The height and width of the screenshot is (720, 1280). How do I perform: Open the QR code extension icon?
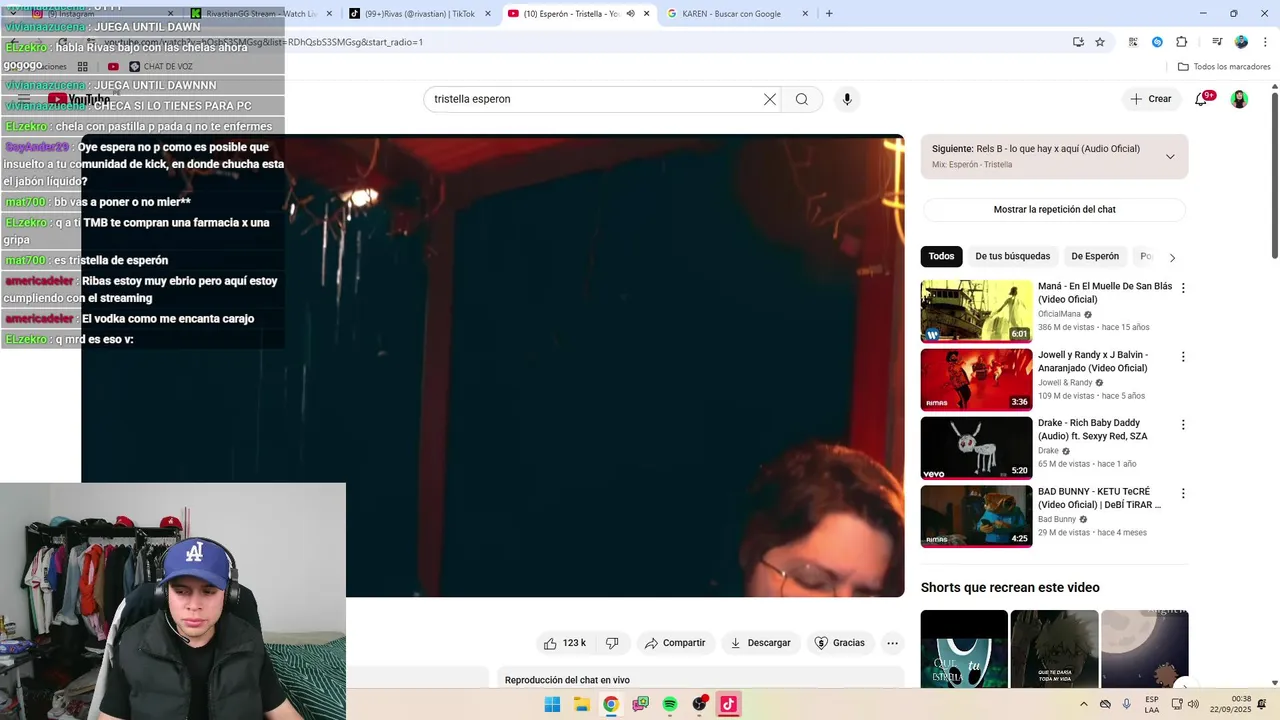[x=1133, y=42]
